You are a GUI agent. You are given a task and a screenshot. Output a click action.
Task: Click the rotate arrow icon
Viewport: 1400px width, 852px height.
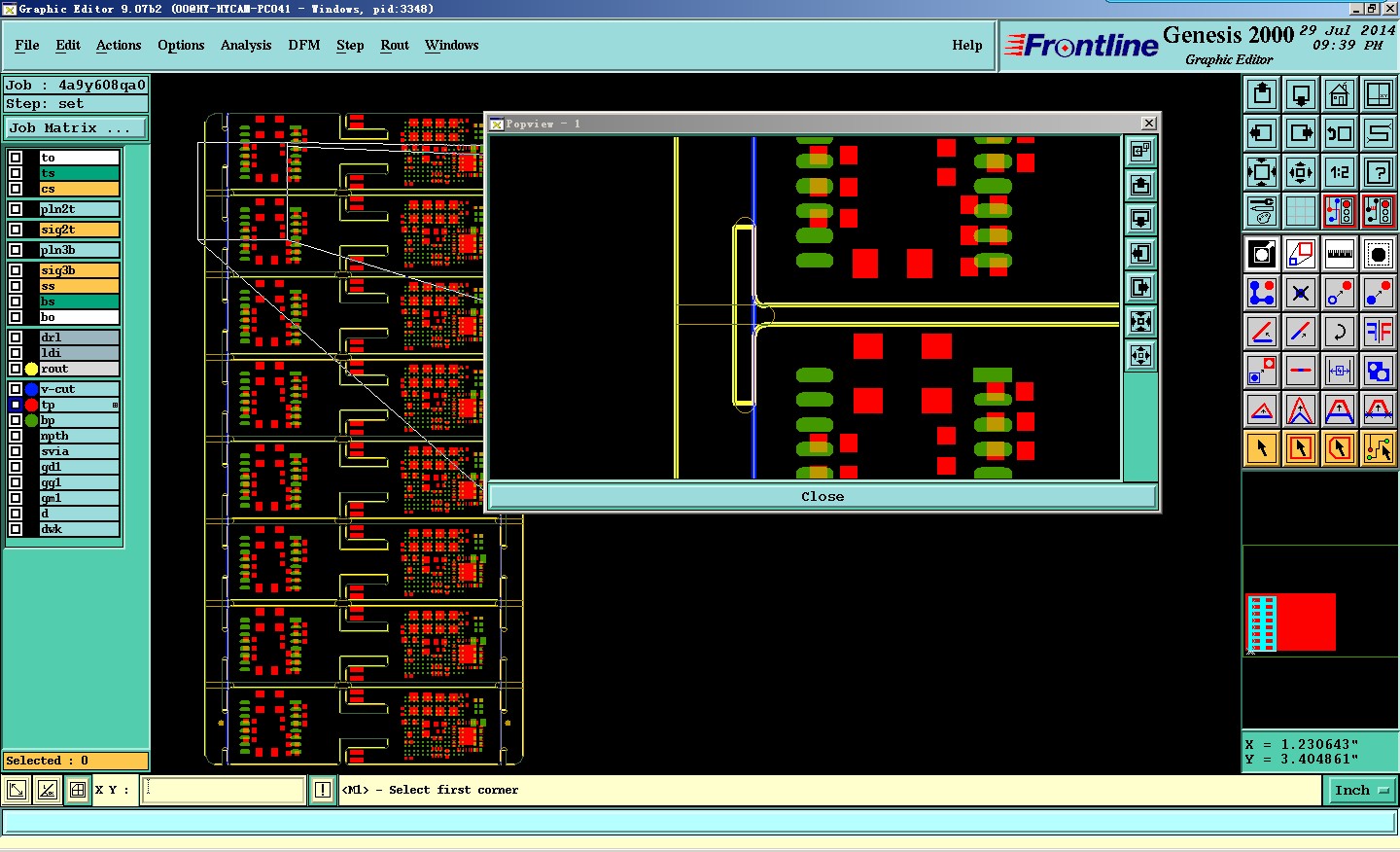(1340, 332)
